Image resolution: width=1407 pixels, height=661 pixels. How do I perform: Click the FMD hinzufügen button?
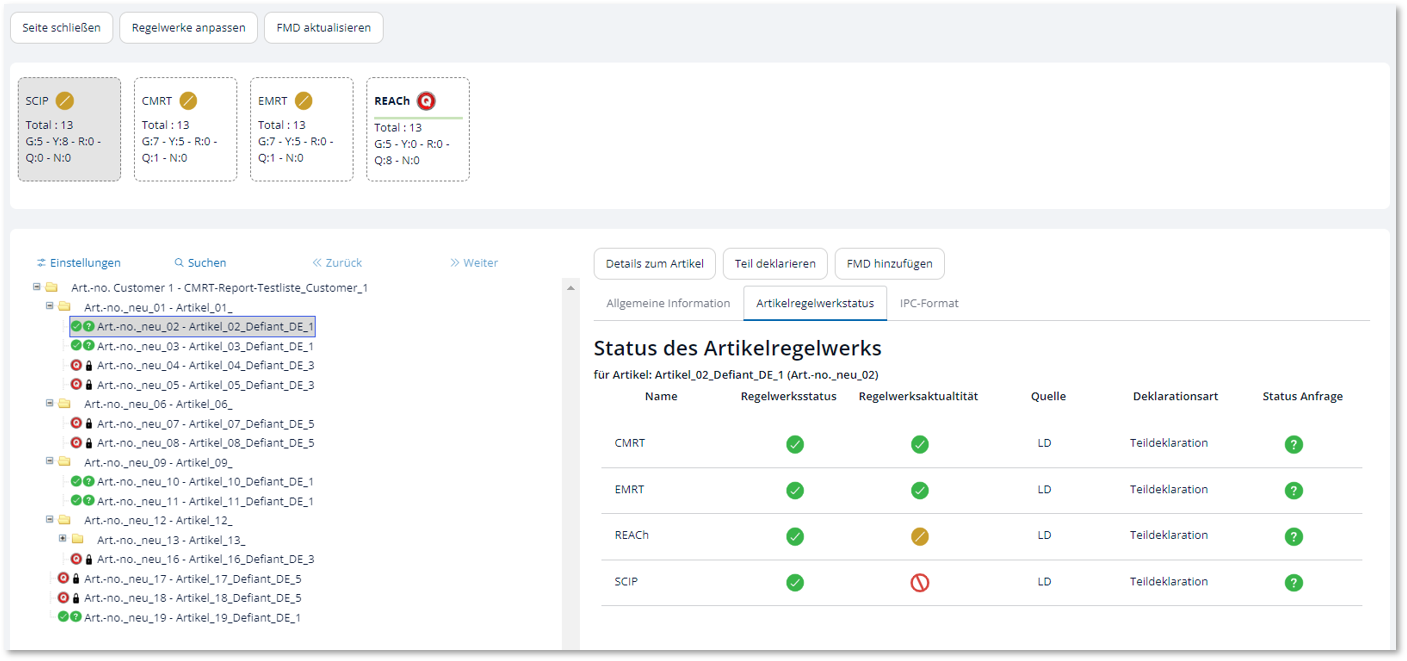click(889, 264)
